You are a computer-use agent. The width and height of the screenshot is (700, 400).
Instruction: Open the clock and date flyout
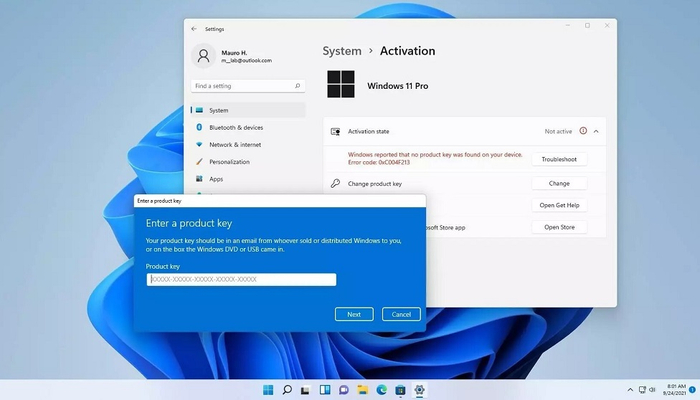coord(674,390)
